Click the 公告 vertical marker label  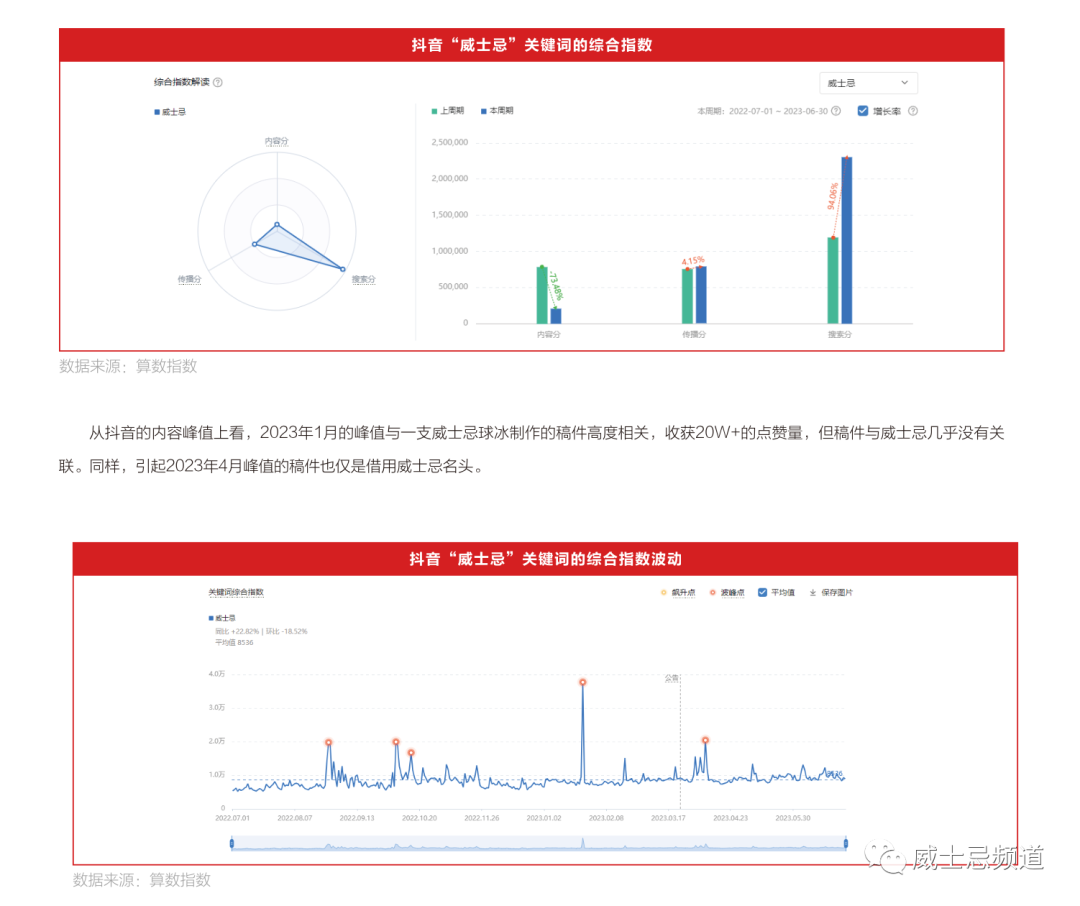point(672,679)
